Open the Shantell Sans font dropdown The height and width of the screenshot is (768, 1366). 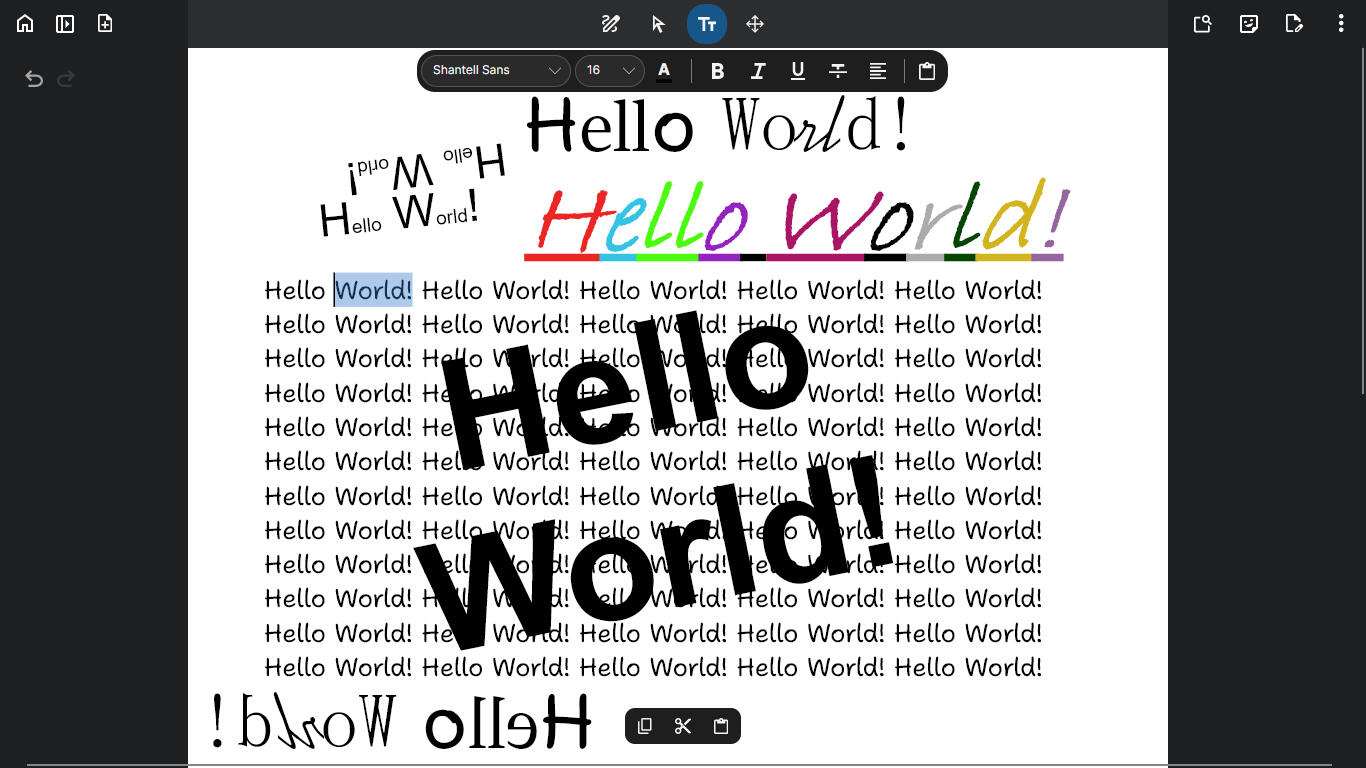pos(496,71)
